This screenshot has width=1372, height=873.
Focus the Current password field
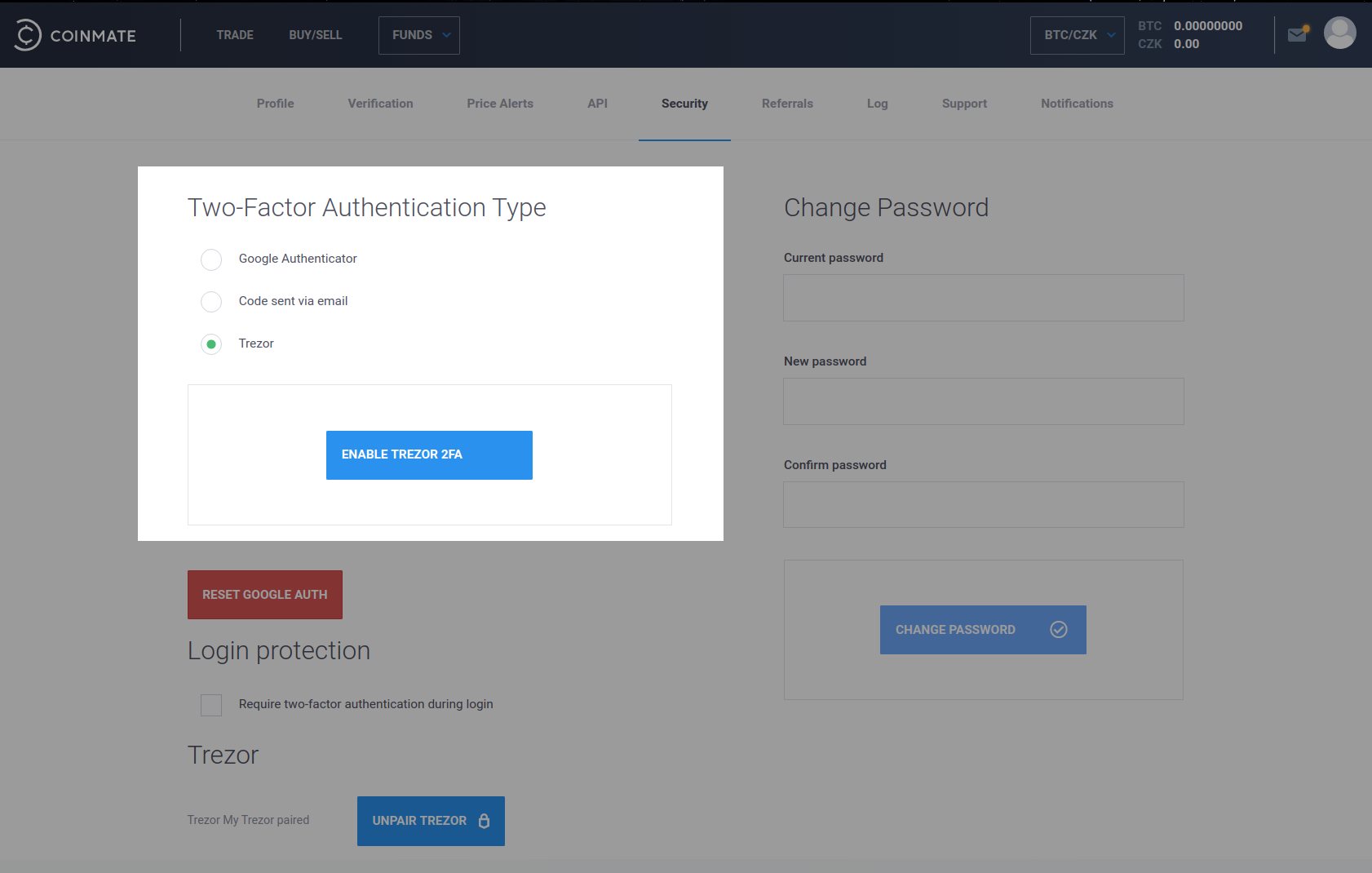click(x=984, y=298)
